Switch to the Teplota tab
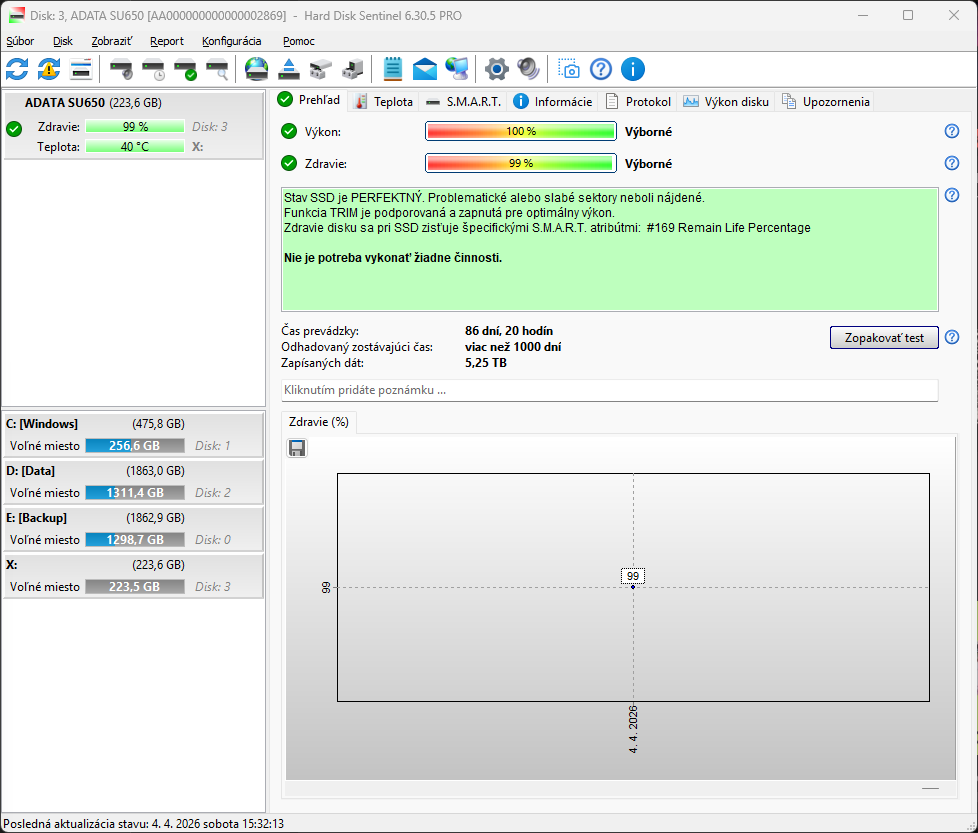The height and width of the screenshot is (833, 978). coord(384,102)
